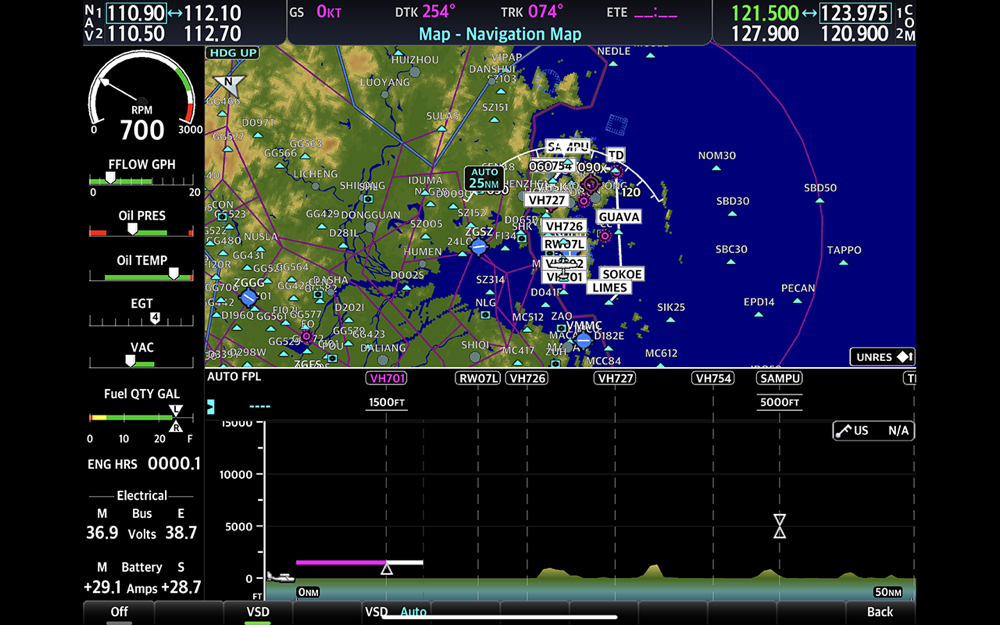The width and height of the screenshot is (1000, 625).
Task: Click essential bus 38.7 Volts value
Action: pos(181,533)
